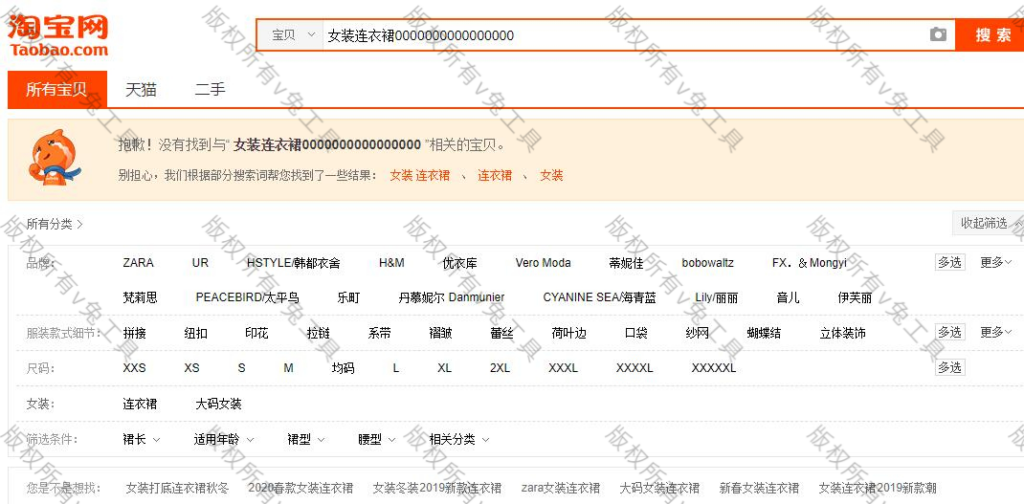Search suggestion zara女装连衣裙

(x=560, y=488)
